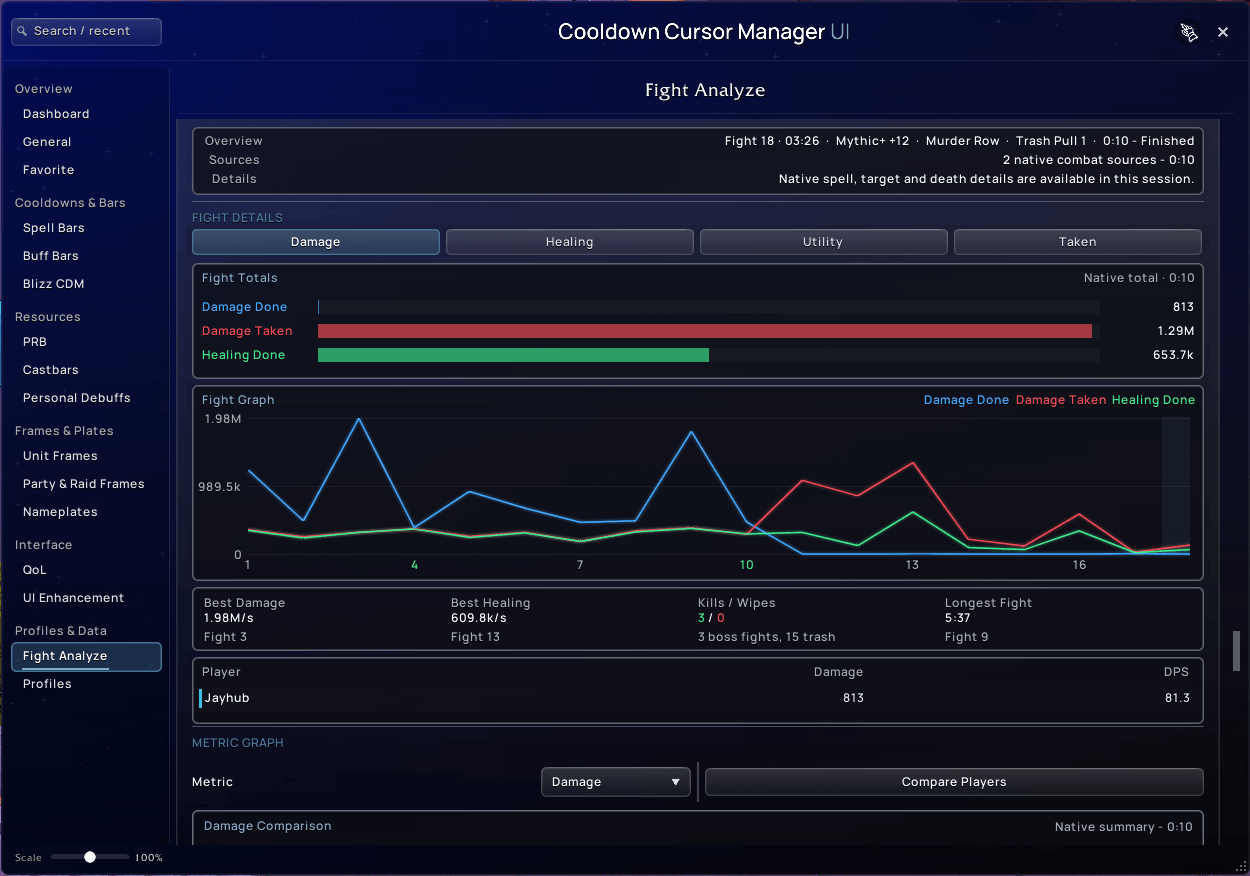Click Damage Done in the Fight Graph legend
The image size is (1250, 876).
[966, 400]
